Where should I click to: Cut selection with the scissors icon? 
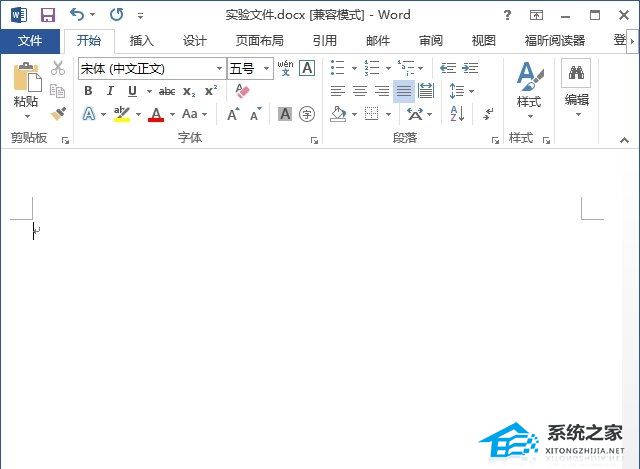tap(58, 68)
